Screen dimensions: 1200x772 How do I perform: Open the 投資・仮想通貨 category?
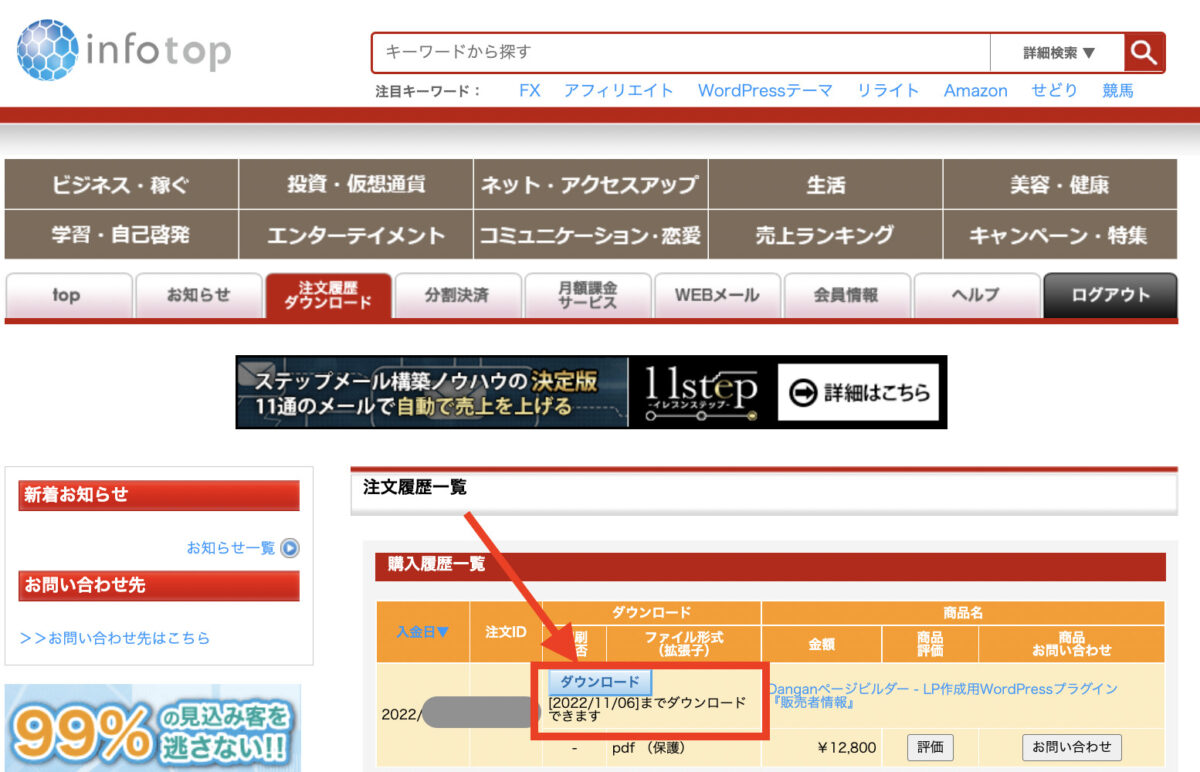(356, 184)
